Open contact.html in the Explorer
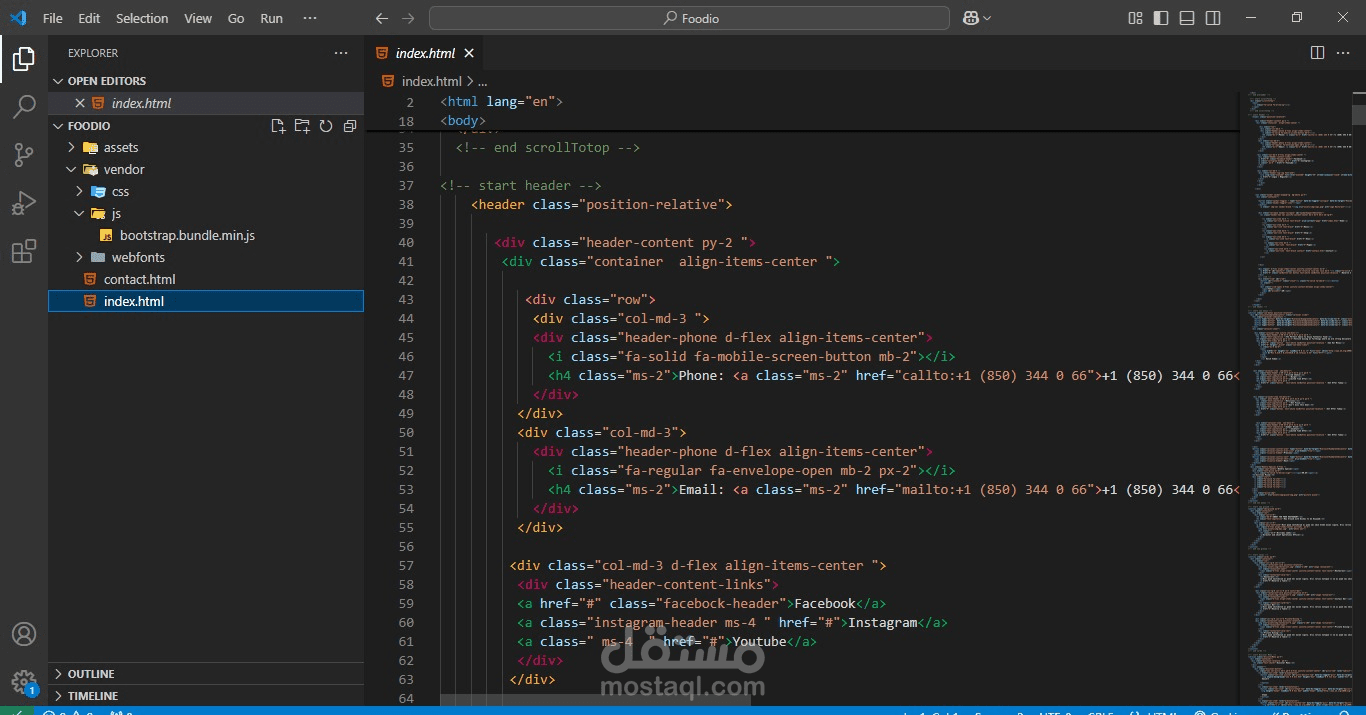This screenshot has width=1366, height=715. pyautogui.click(x=139, y=279)
